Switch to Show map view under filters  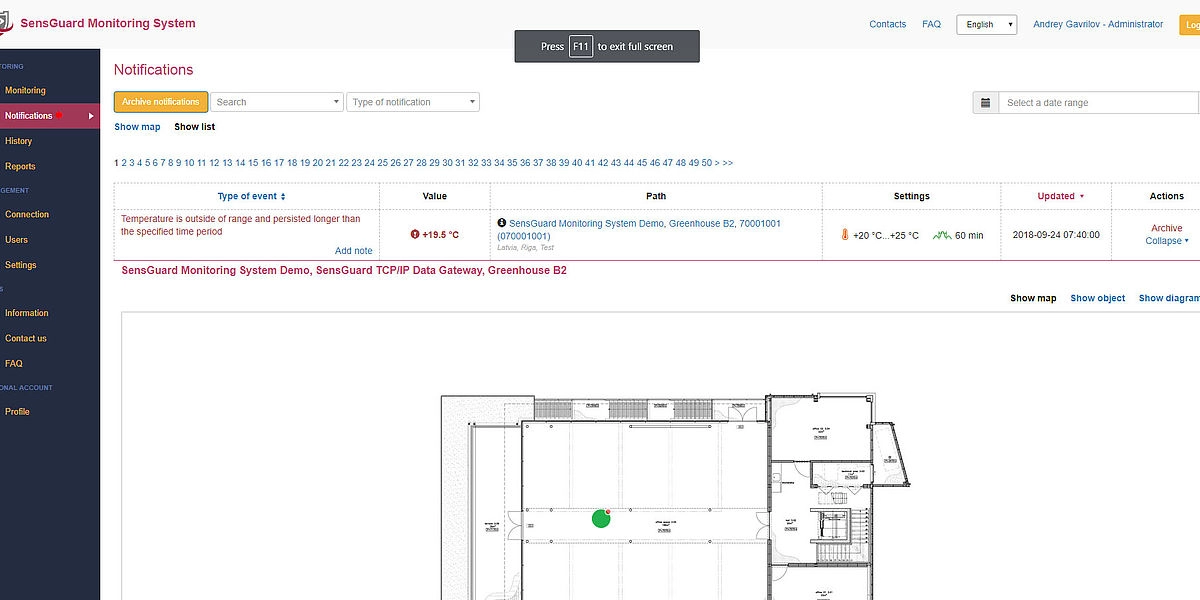point(137,127)
